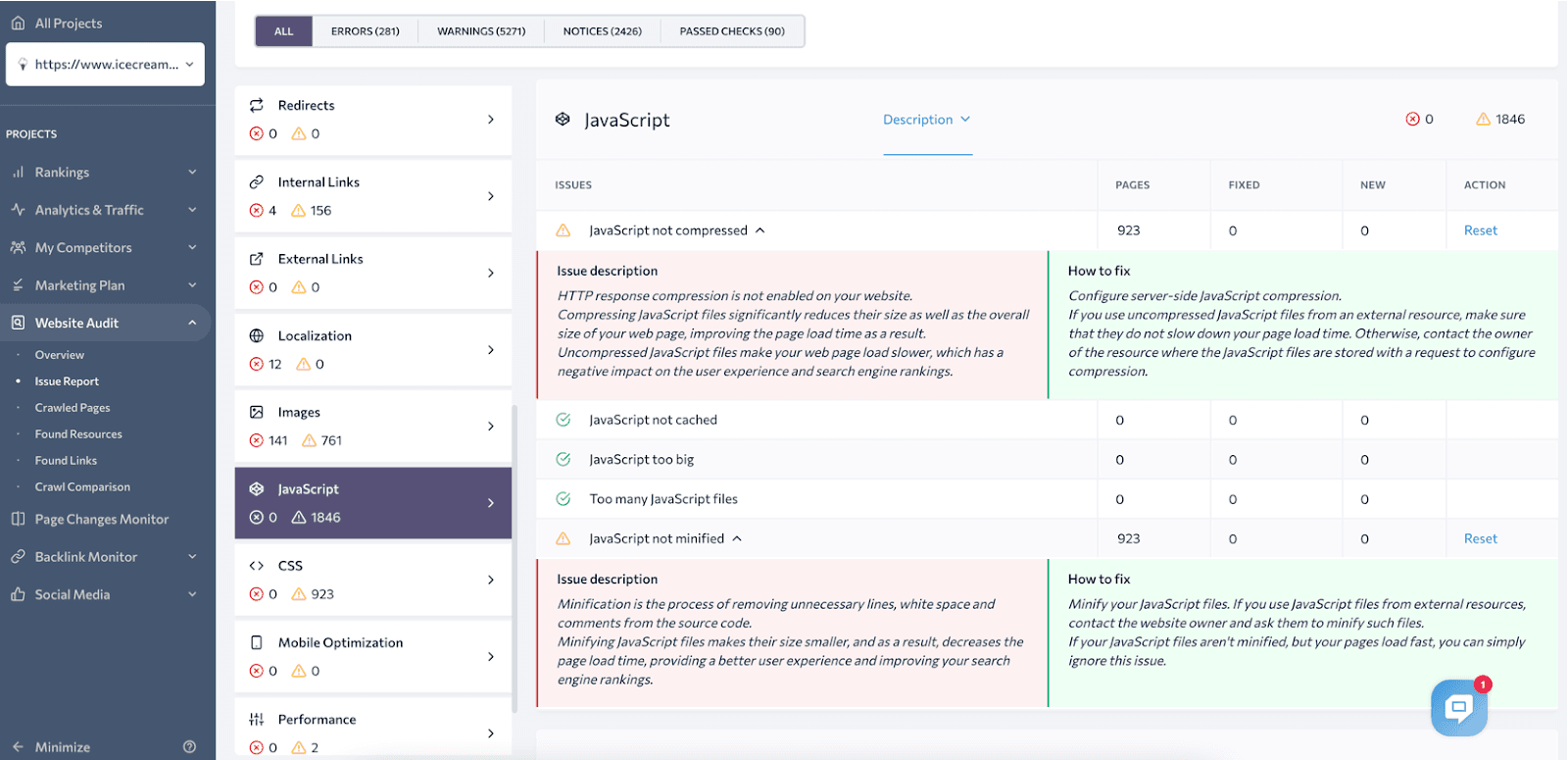Expand the Rankings menu chevron
Image resolution: width=1568 pixels, height=760 pixels.
pyautogui.click(x=192, y=172)
